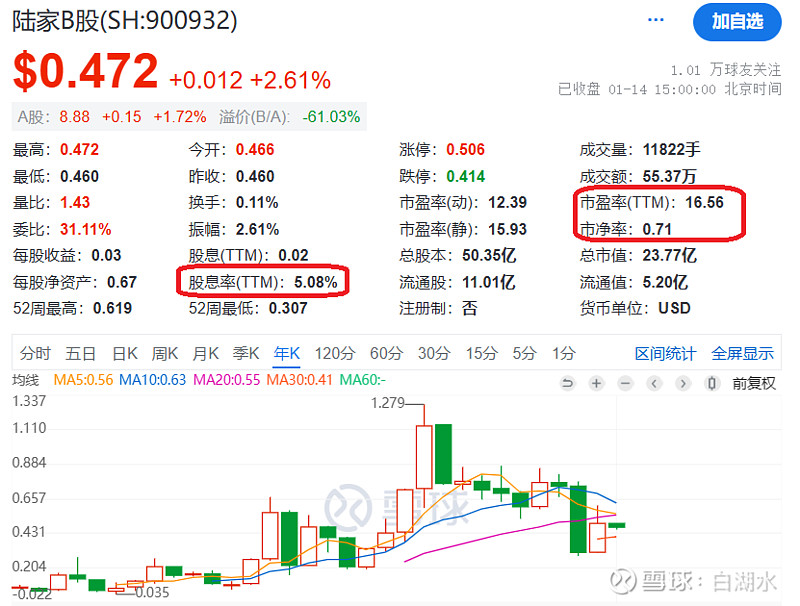Click 市盈率(TTM) value 16.56
This screenshot has width=800, height=606.
click(x=704, y=203)
